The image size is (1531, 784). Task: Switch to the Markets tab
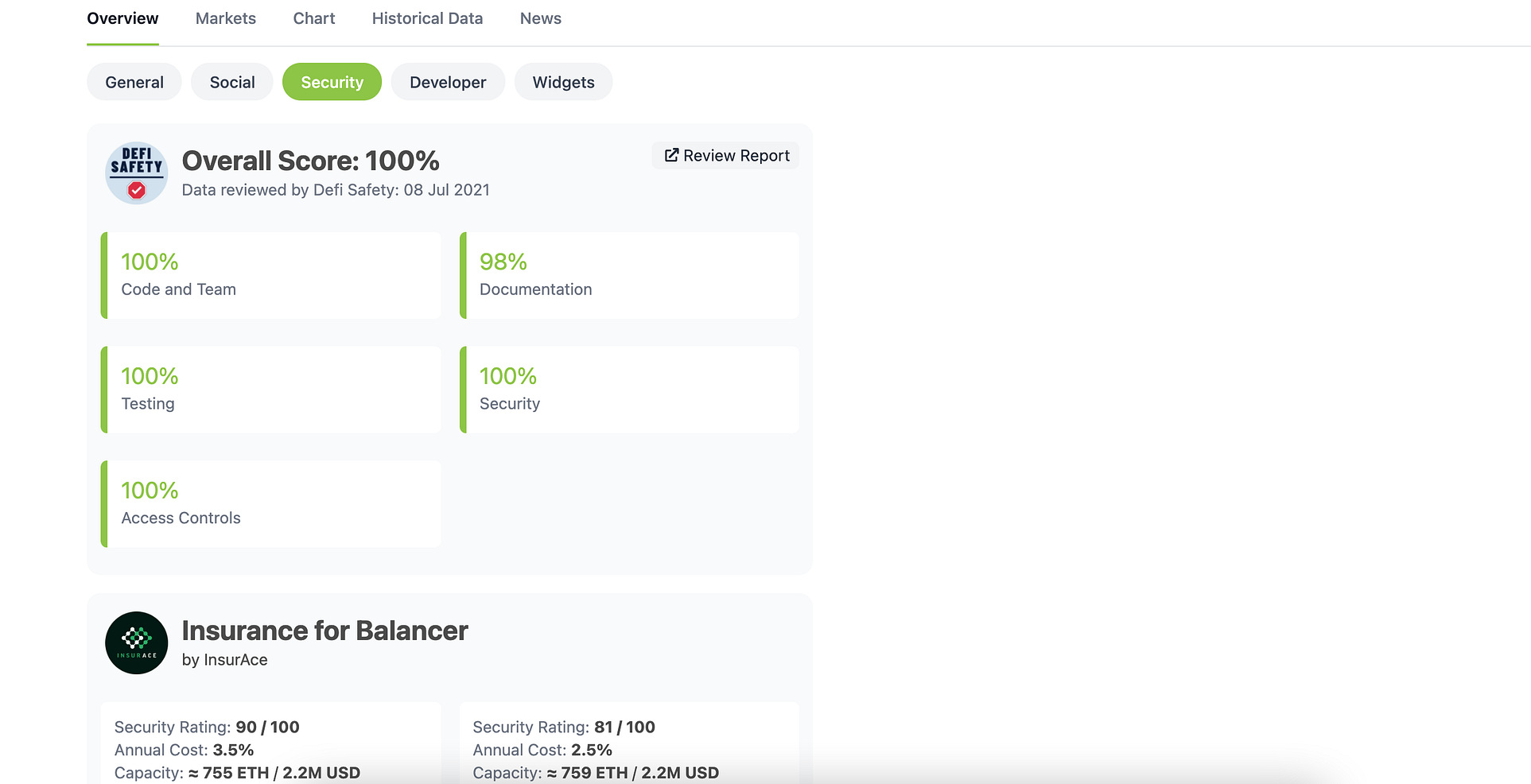point(226,18)
